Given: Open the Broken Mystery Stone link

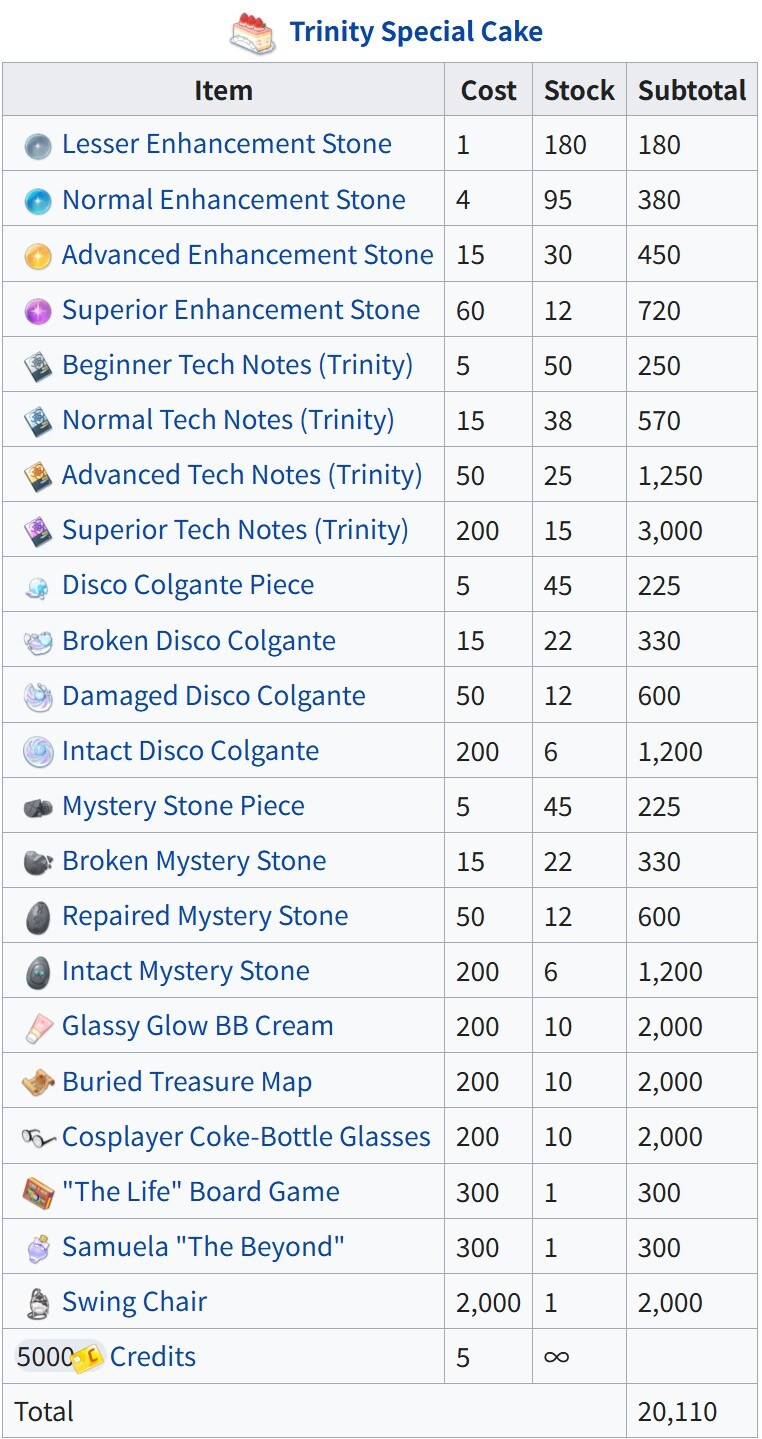Looking at the screenshot, I should pos(194,861).
